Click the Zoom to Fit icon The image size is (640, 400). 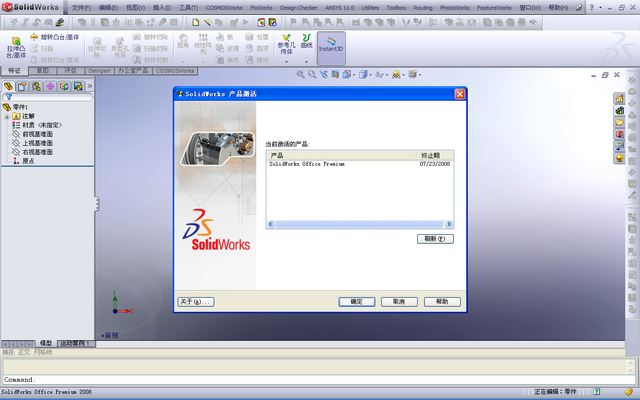pyautogui.click(x=301, y=74)
